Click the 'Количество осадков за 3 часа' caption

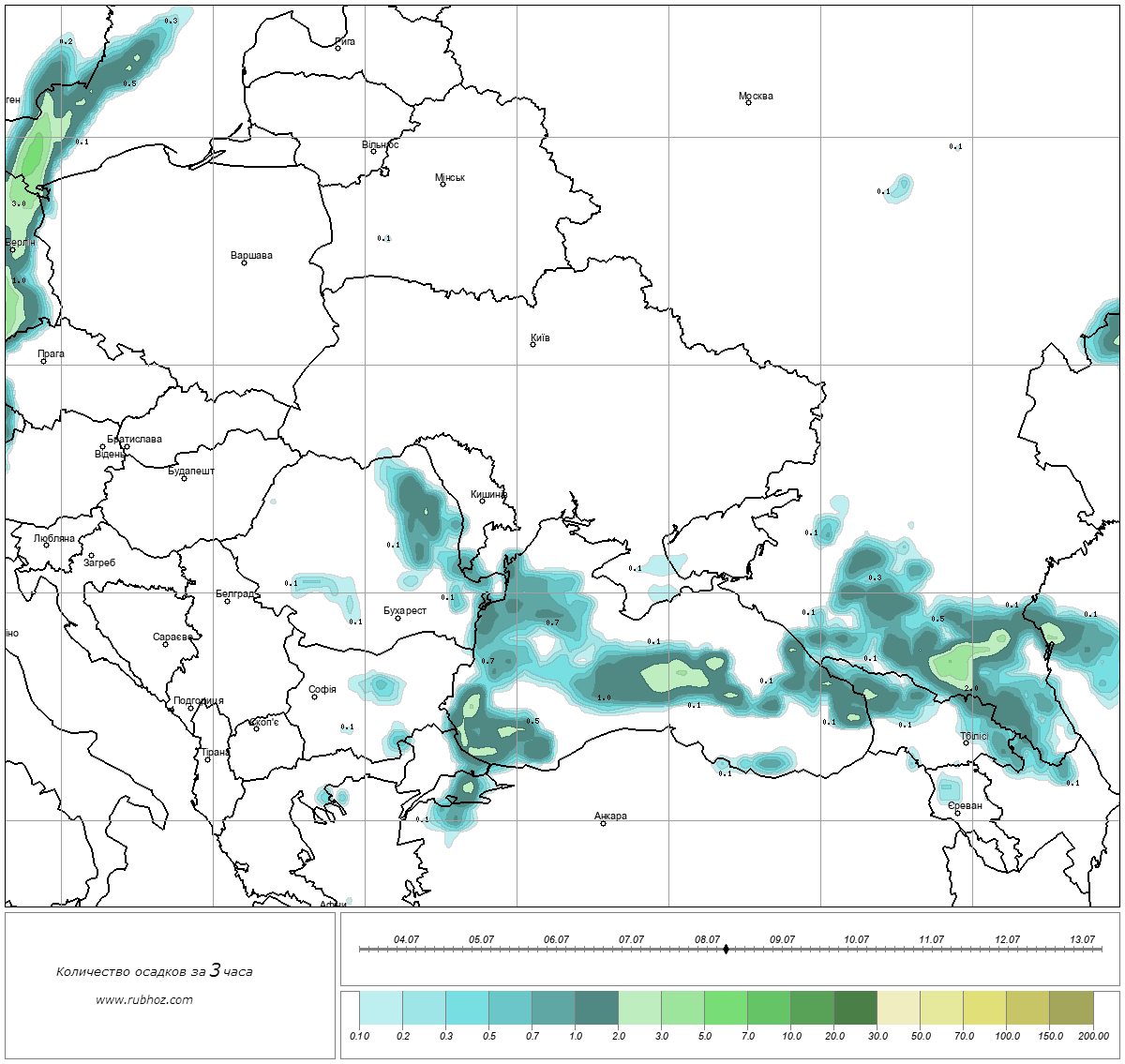pyautogui.click(x=154, y=971)
